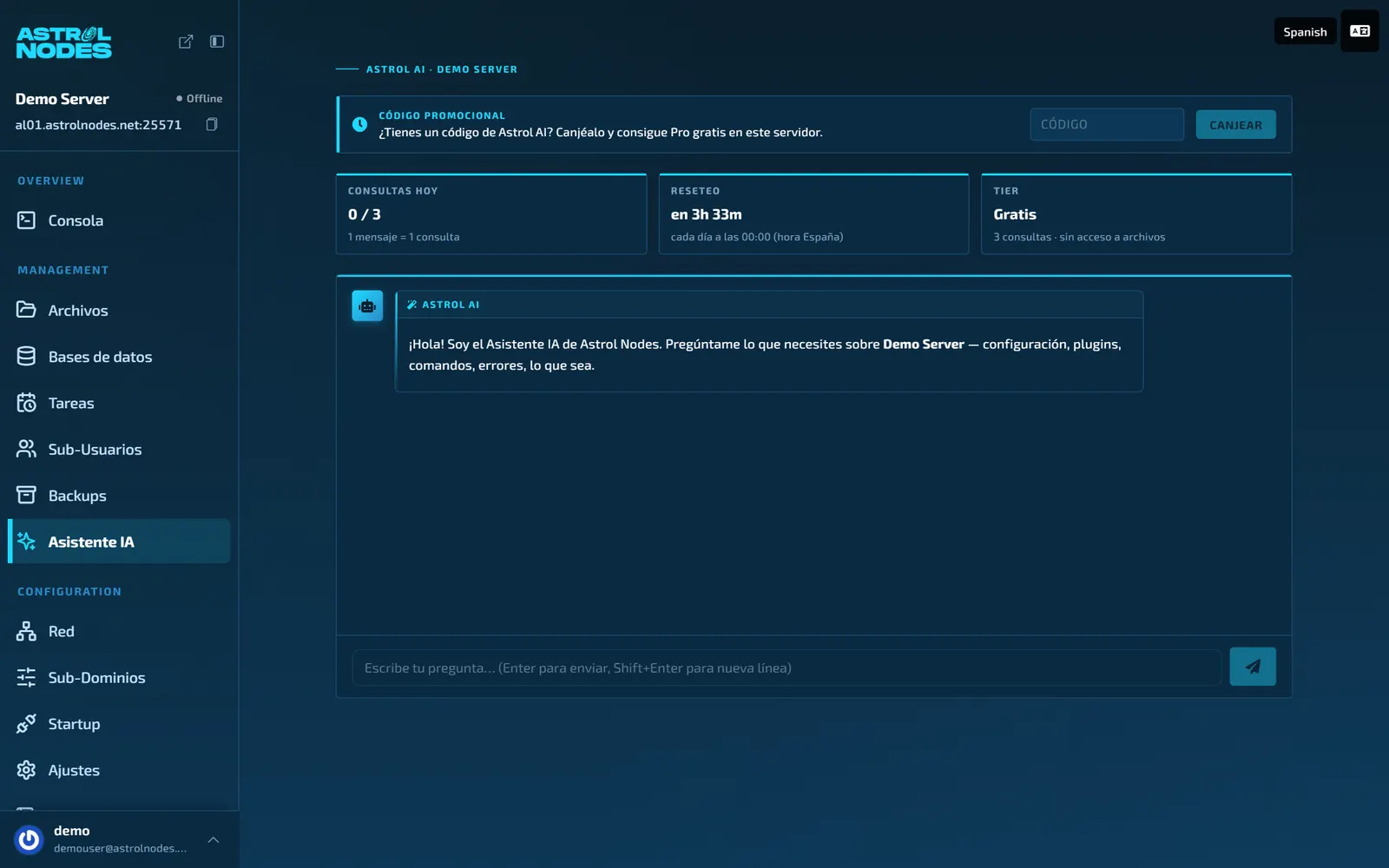Expand the demo user account menu chevron
The width and height of the screenshot is (1389, 868).
[x=214, y=839]
